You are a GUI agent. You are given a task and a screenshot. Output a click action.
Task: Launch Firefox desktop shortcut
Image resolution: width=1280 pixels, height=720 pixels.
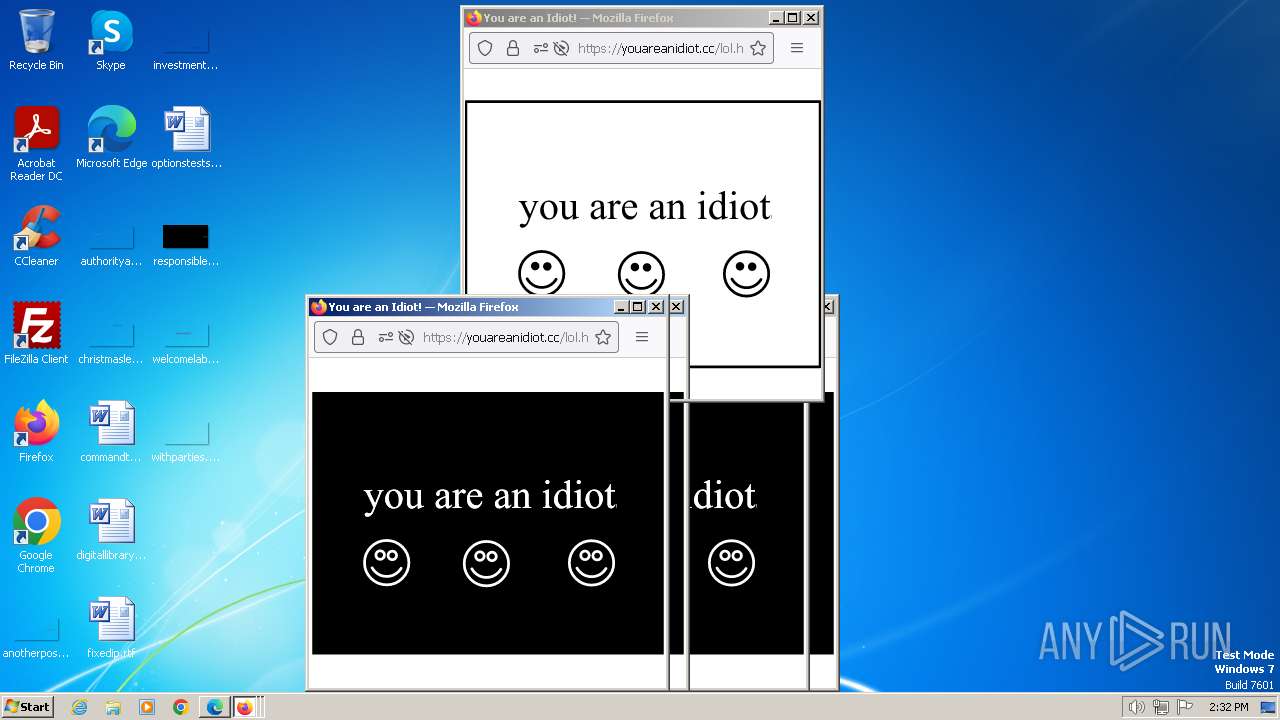point(36,432)
